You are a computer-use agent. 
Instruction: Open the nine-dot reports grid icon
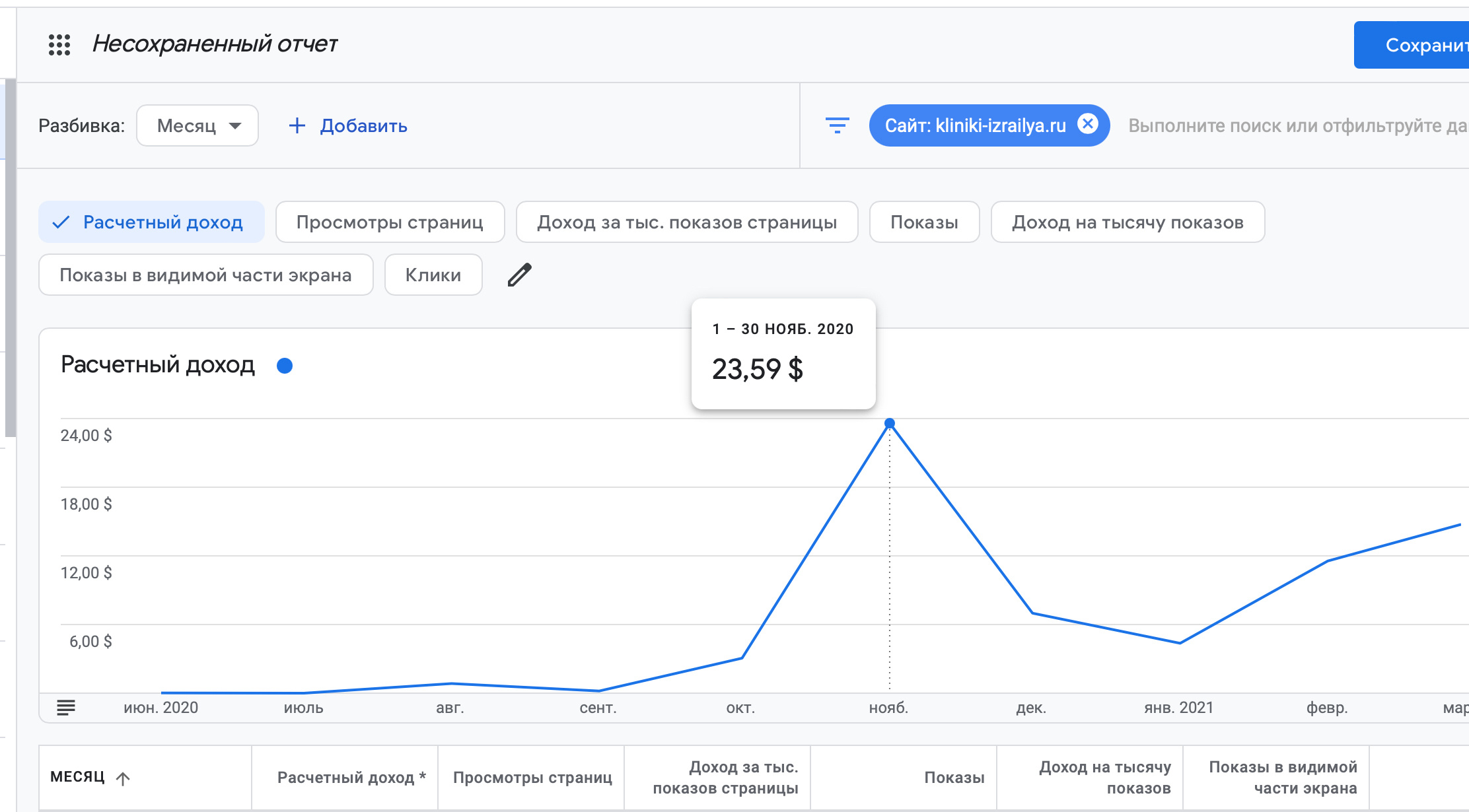59,45
